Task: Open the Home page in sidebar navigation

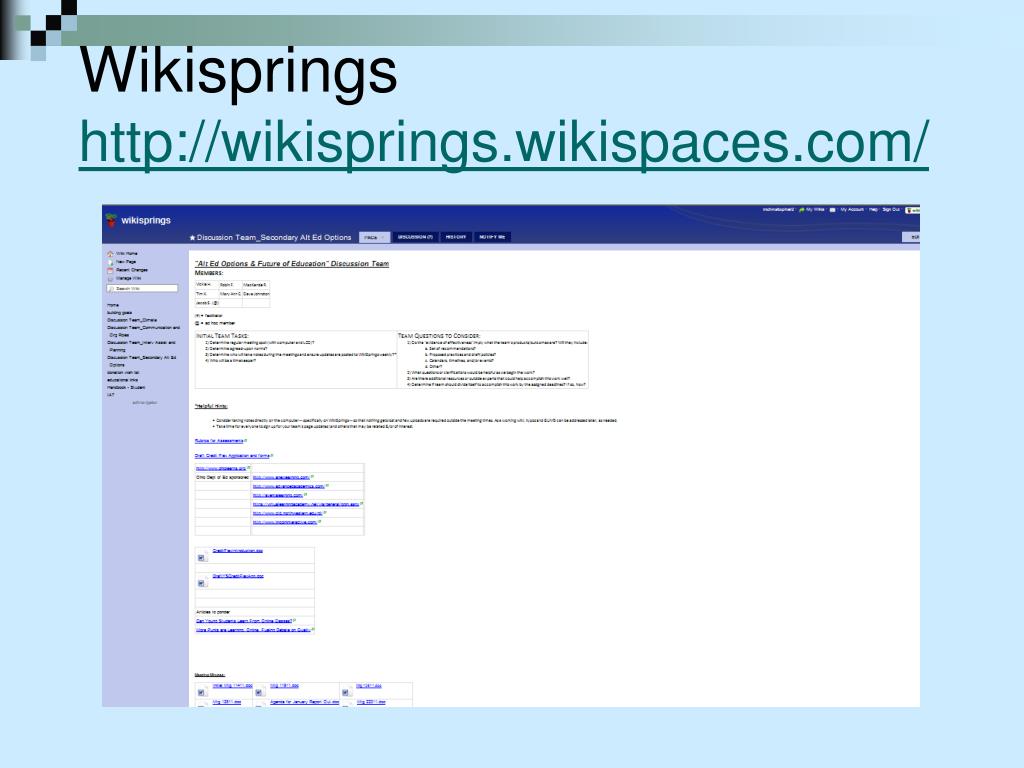Action: (113, 305)
